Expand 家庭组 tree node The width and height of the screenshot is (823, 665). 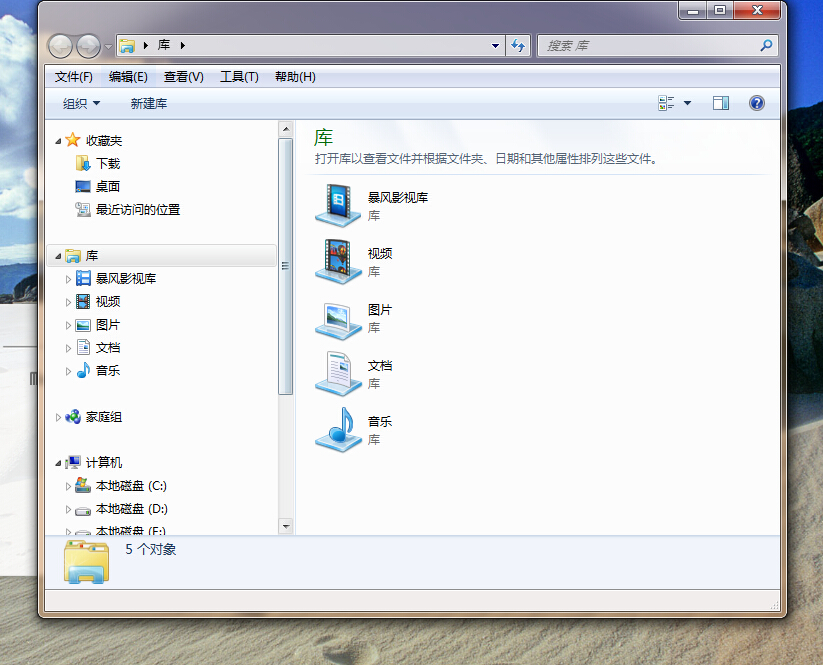pos(58,418)
